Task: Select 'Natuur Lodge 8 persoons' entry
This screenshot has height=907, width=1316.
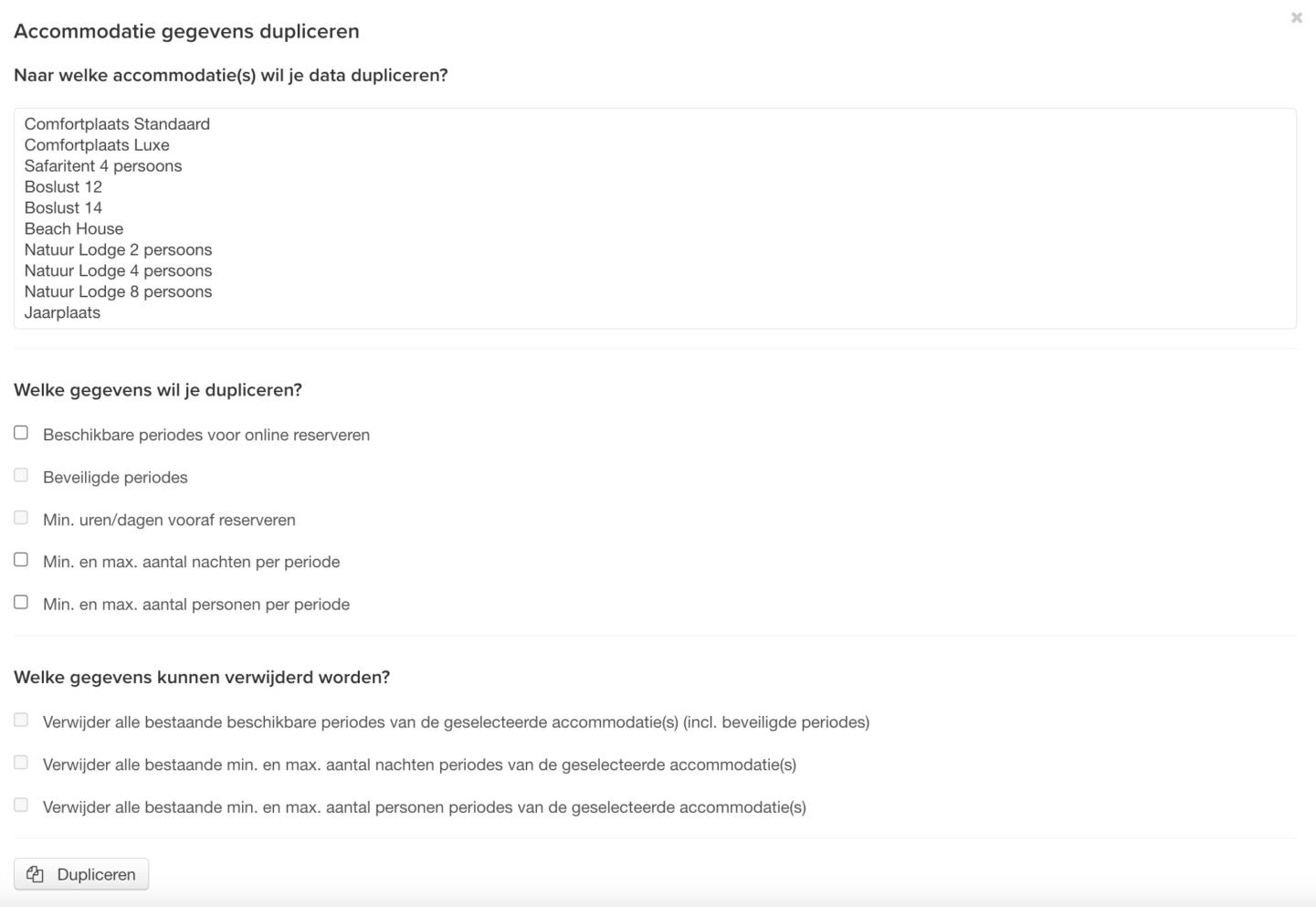Action: coord(118,292)
